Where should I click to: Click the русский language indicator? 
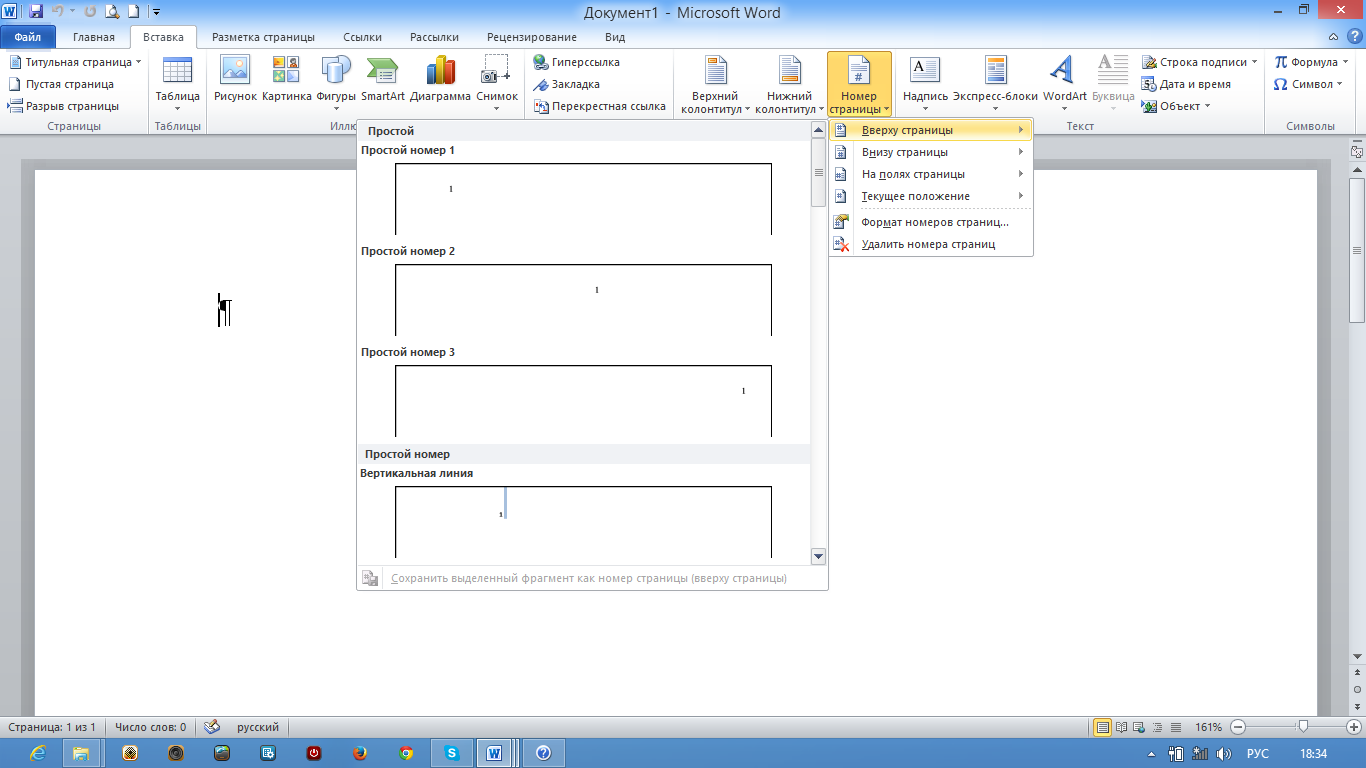coord(258,727)
